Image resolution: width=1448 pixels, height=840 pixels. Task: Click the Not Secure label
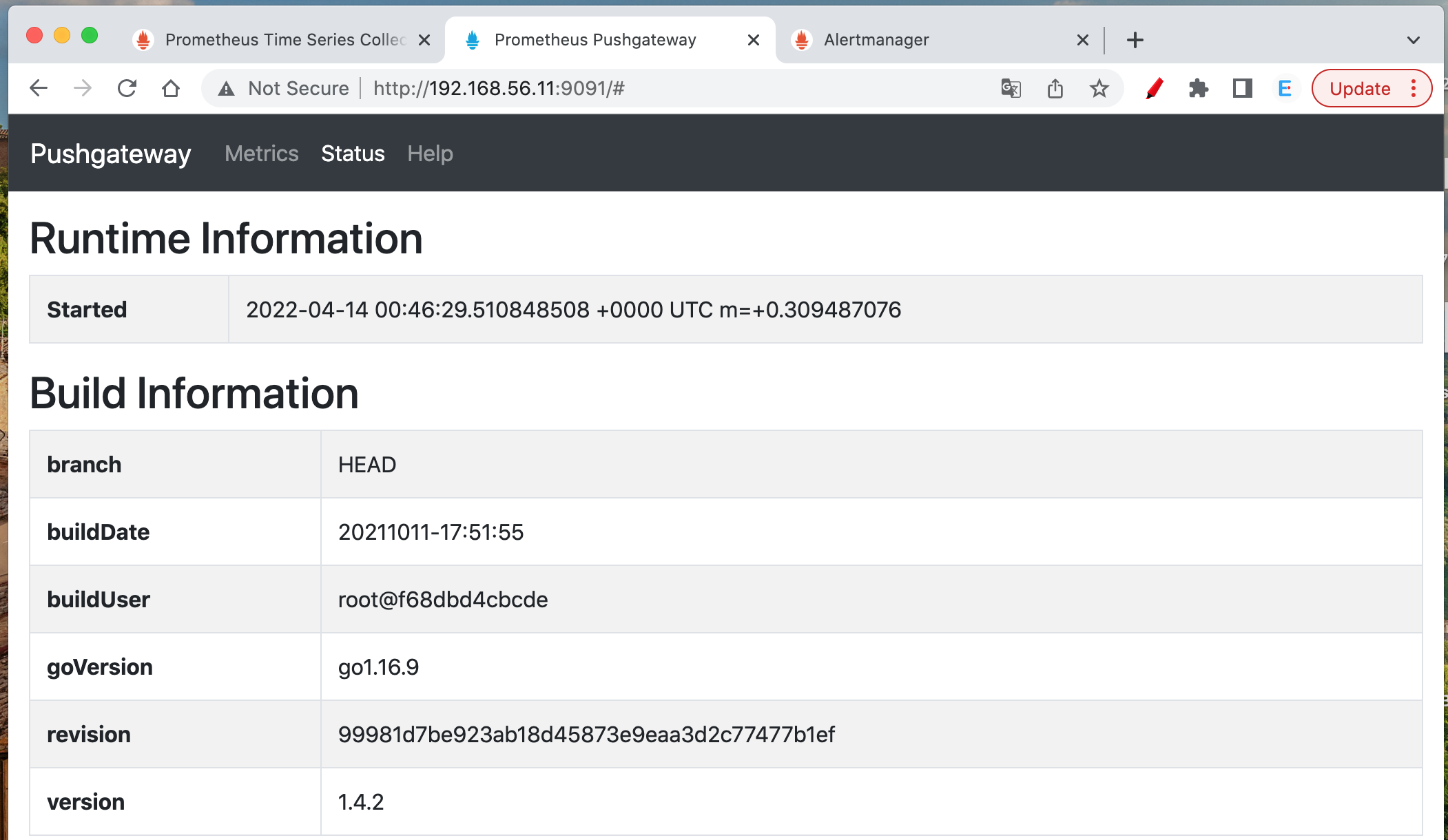tap(298, 88)
